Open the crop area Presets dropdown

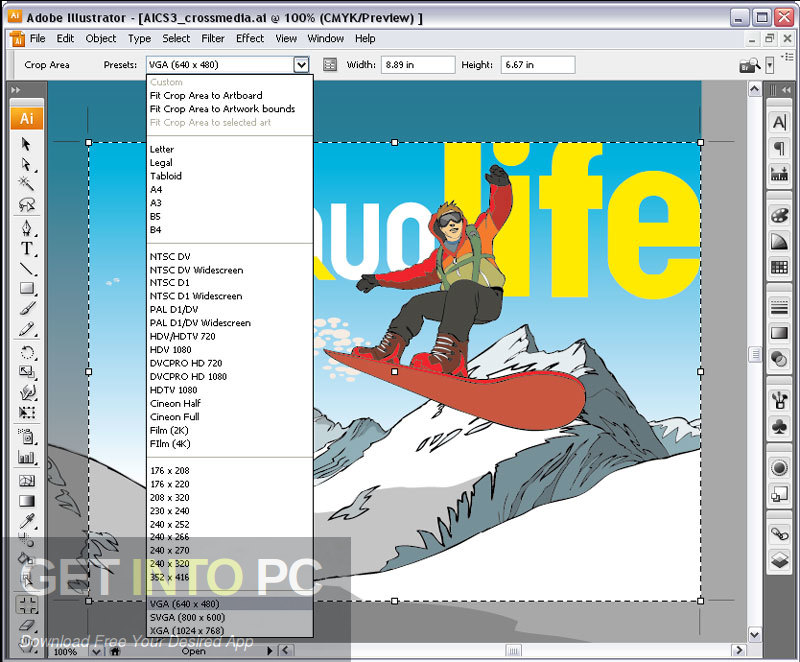[302, 64]
